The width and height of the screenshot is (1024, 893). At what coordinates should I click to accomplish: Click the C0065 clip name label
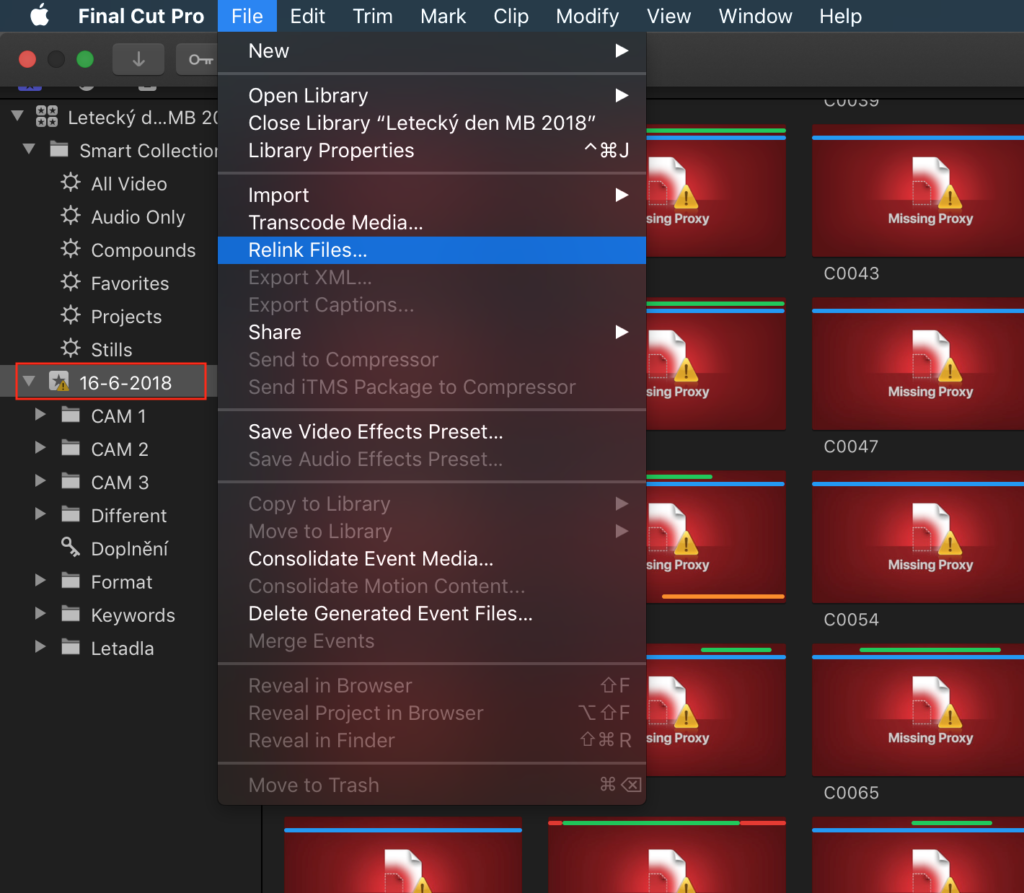click(x=851, y=792)
